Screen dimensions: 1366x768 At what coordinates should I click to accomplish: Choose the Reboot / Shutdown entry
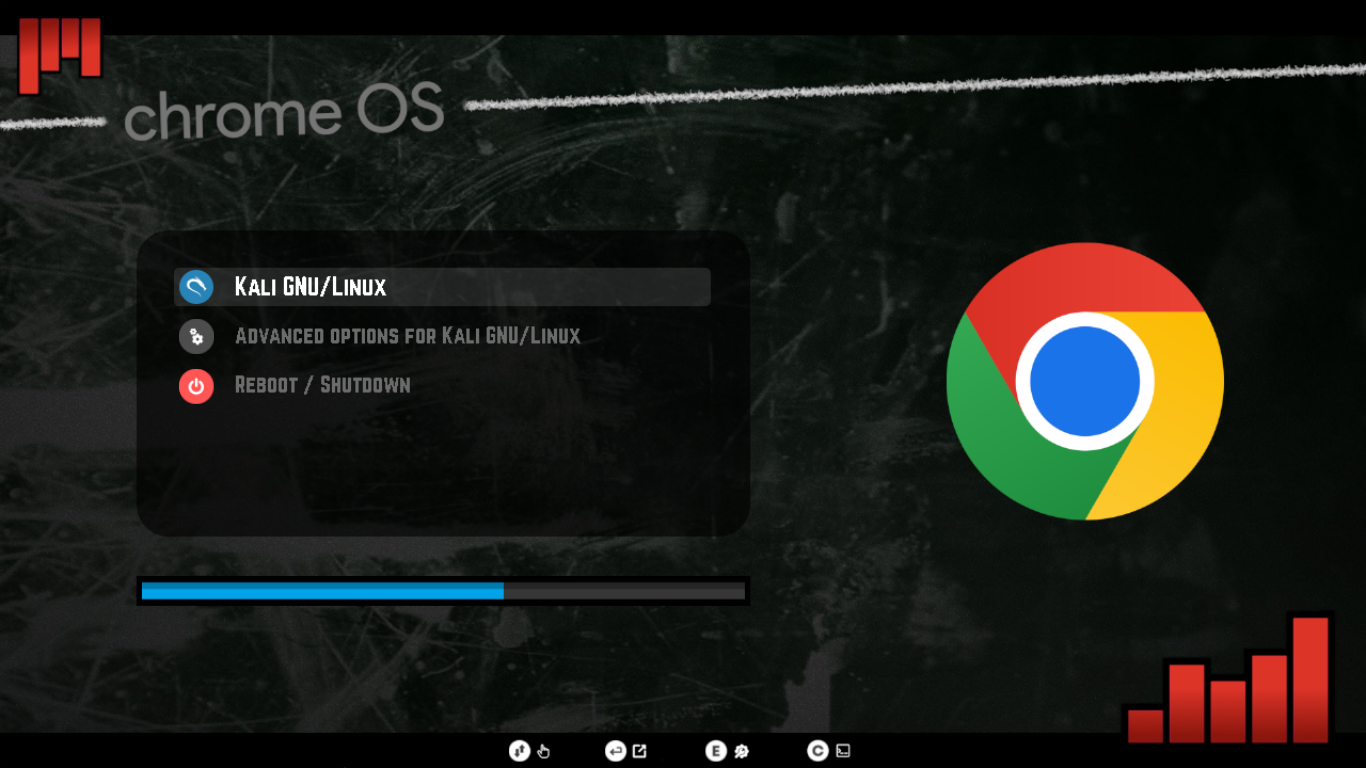pos(322,385)
